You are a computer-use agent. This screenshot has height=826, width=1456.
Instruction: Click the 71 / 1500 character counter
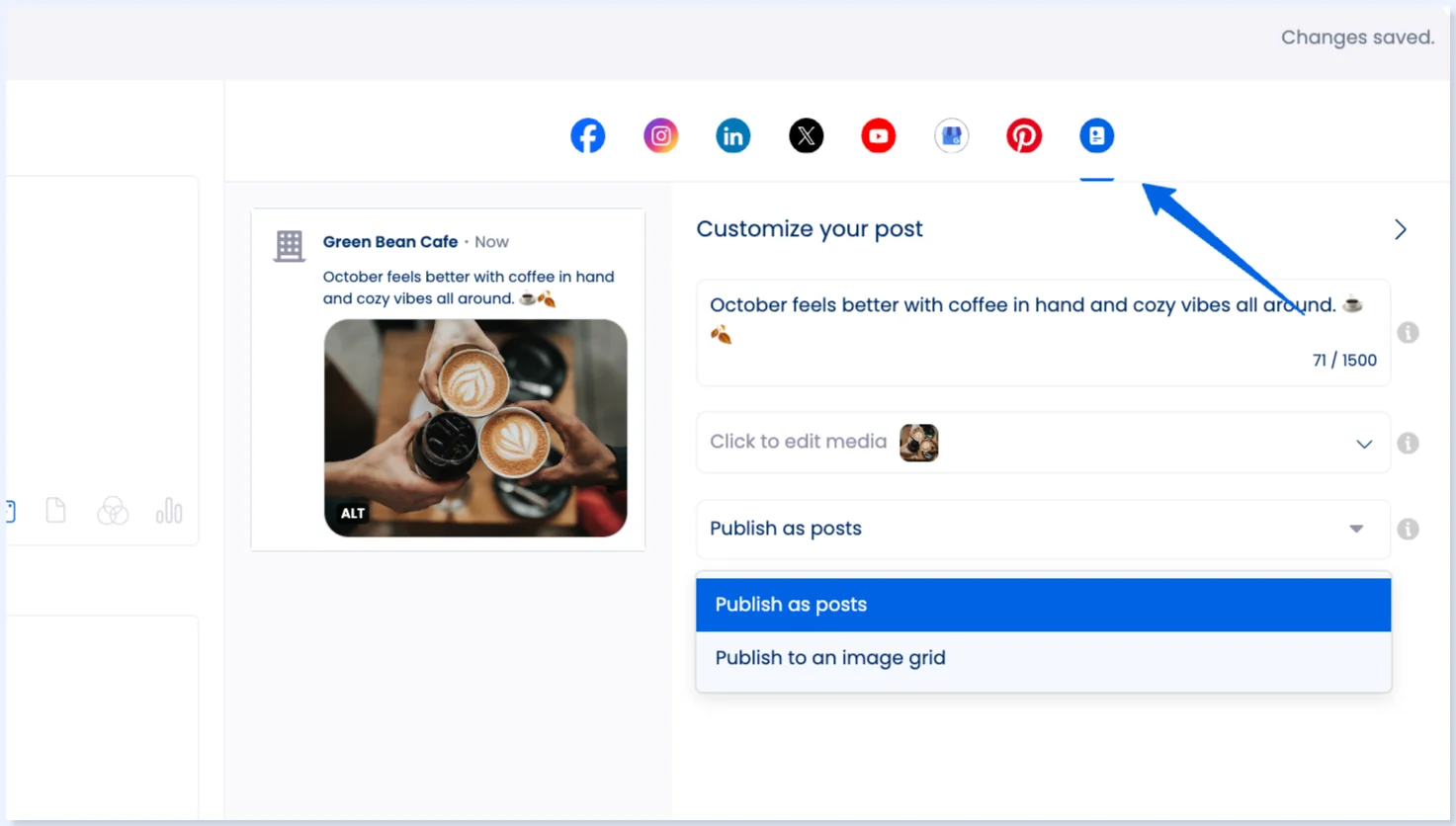click(1344, 361)
